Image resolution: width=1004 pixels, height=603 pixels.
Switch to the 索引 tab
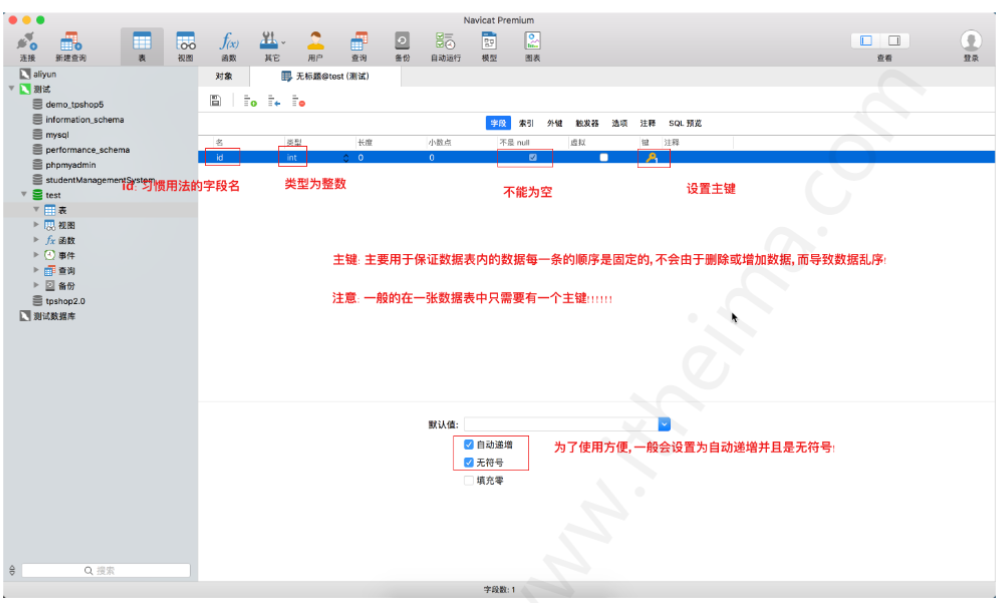coord(526,123)
